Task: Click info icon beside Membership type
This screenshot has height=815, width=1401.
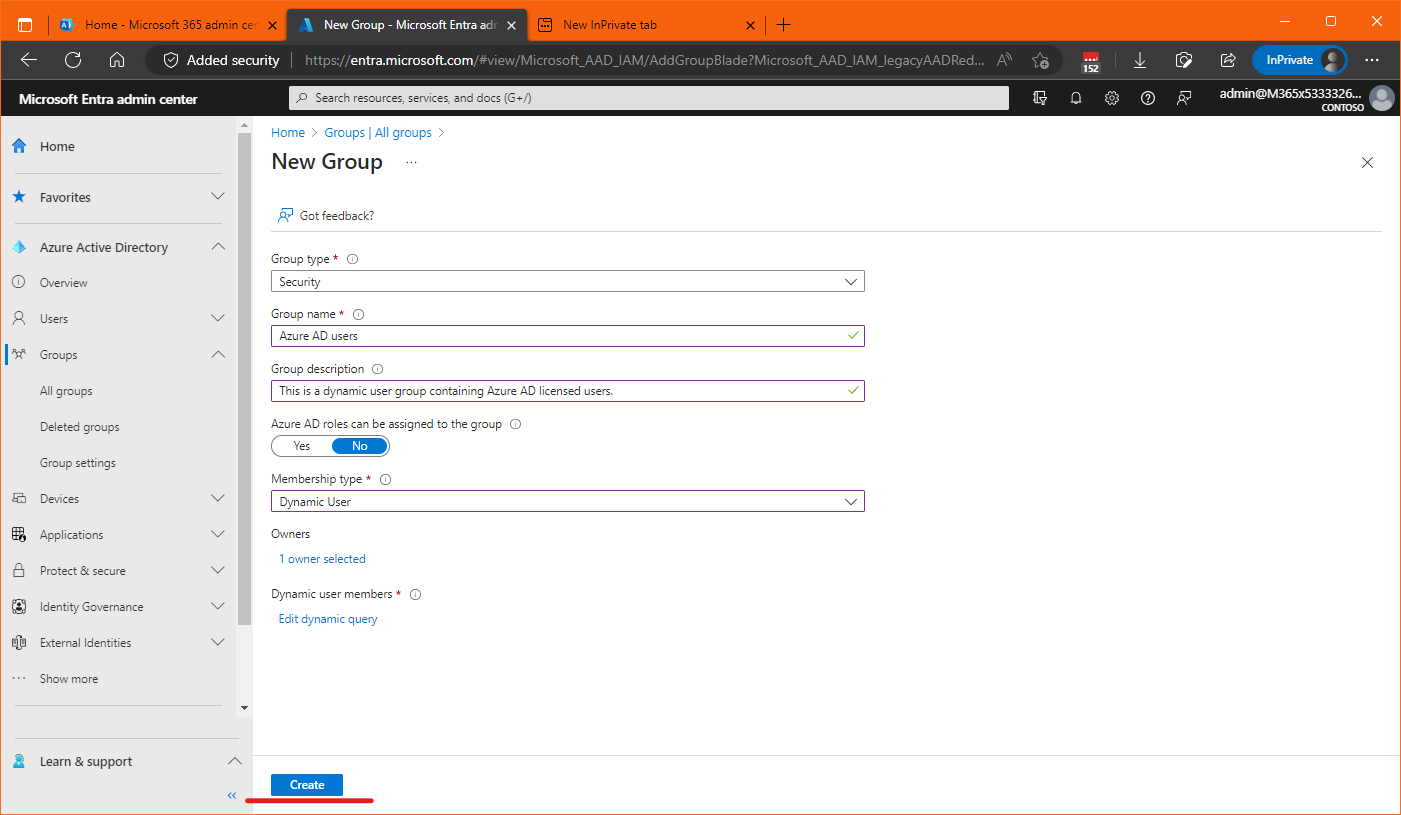Action: (385, 479)
